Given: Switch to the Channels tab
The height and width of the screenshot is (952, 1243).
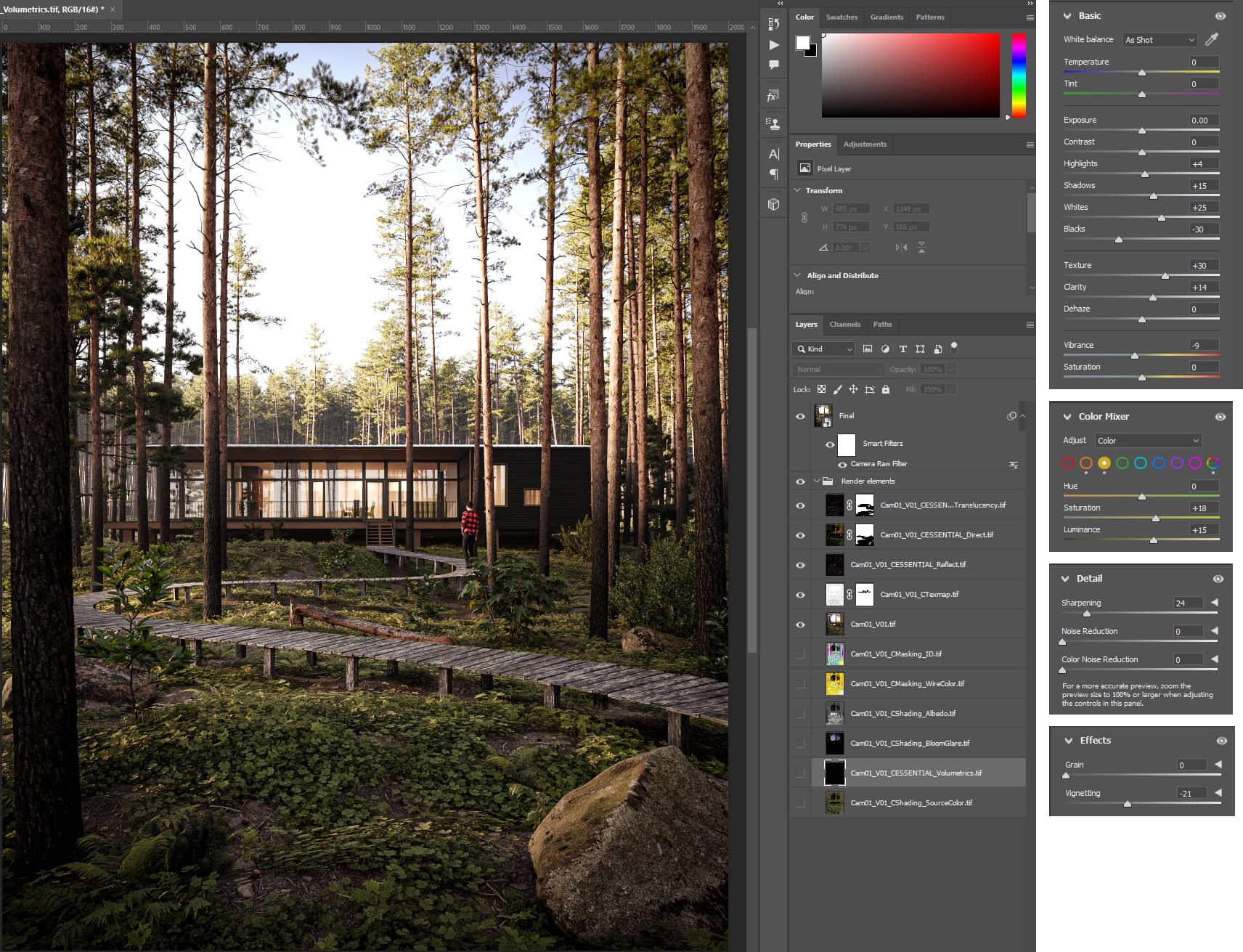Looking at the screenshot, I should click(x=844, y=325).
